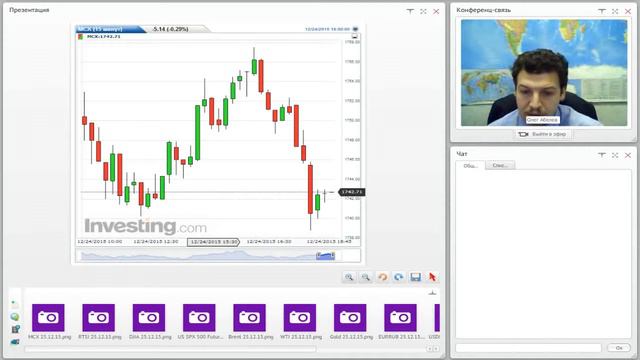Zoom in on the presentation slide

pyautogui.click(x=349, y=277)
